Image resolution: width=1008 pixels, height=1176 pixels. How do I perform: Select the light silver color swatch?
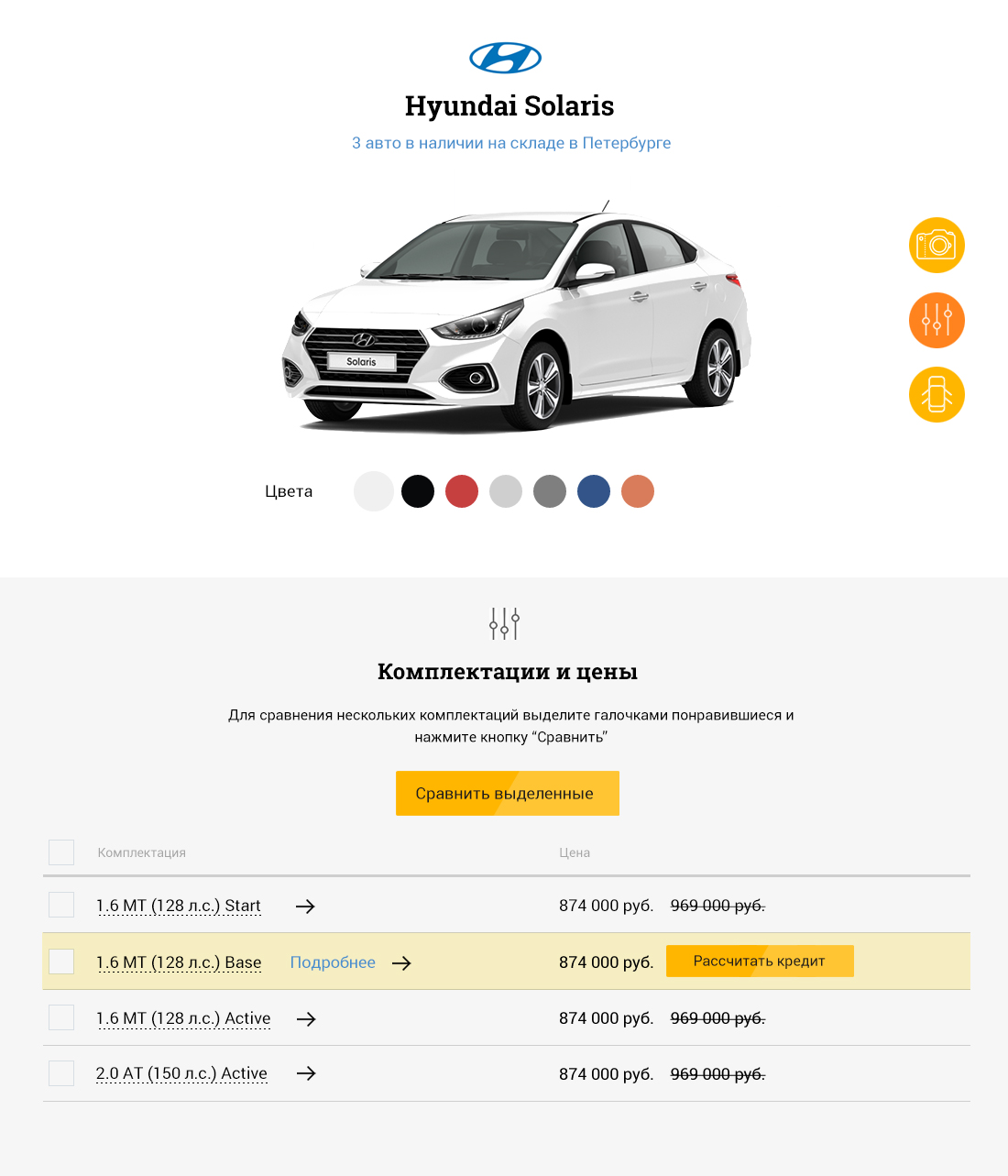pos(506,491)
